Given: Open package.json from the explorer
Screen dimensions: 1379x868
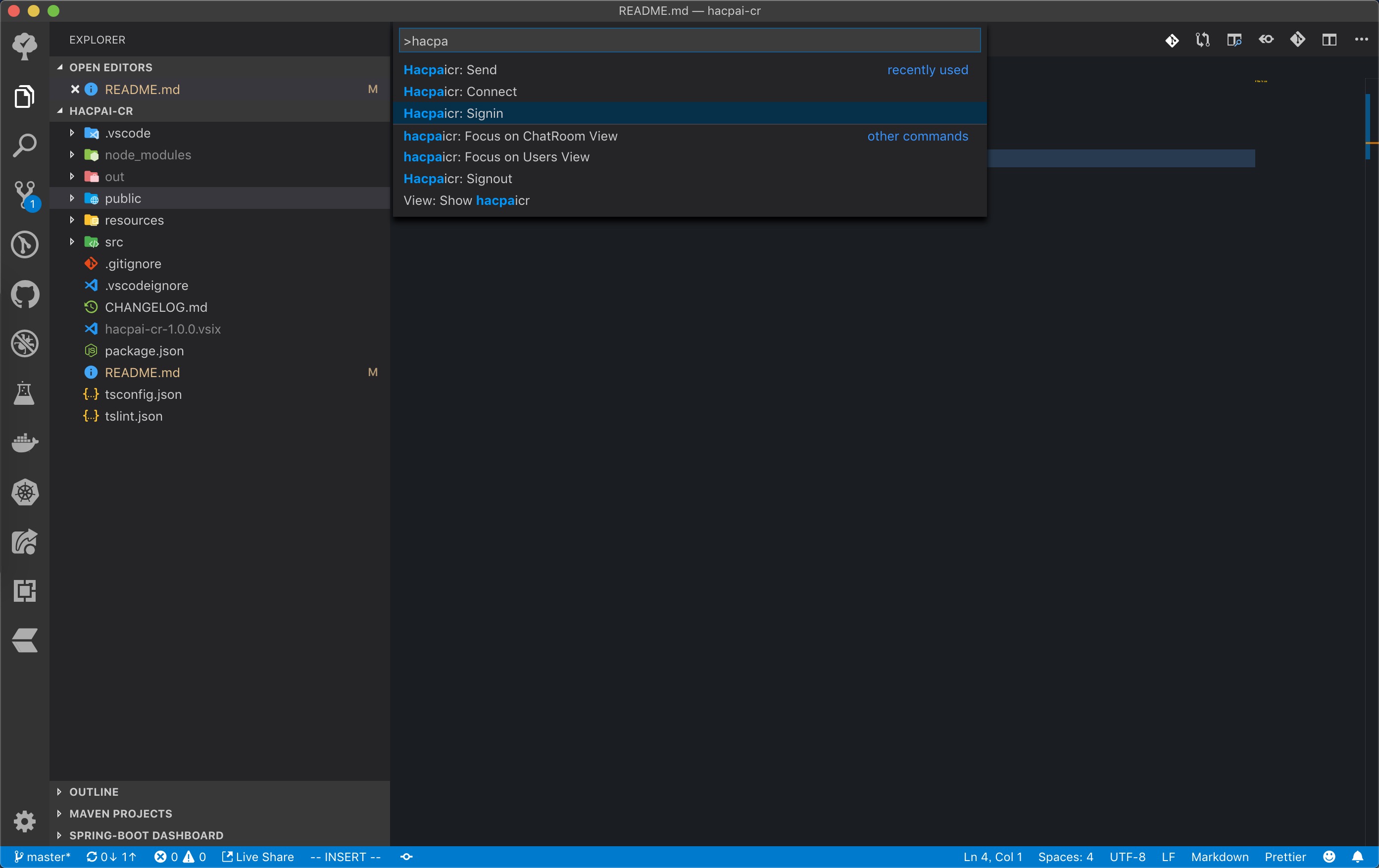Looking at the screenshot, I should [144, 351].
